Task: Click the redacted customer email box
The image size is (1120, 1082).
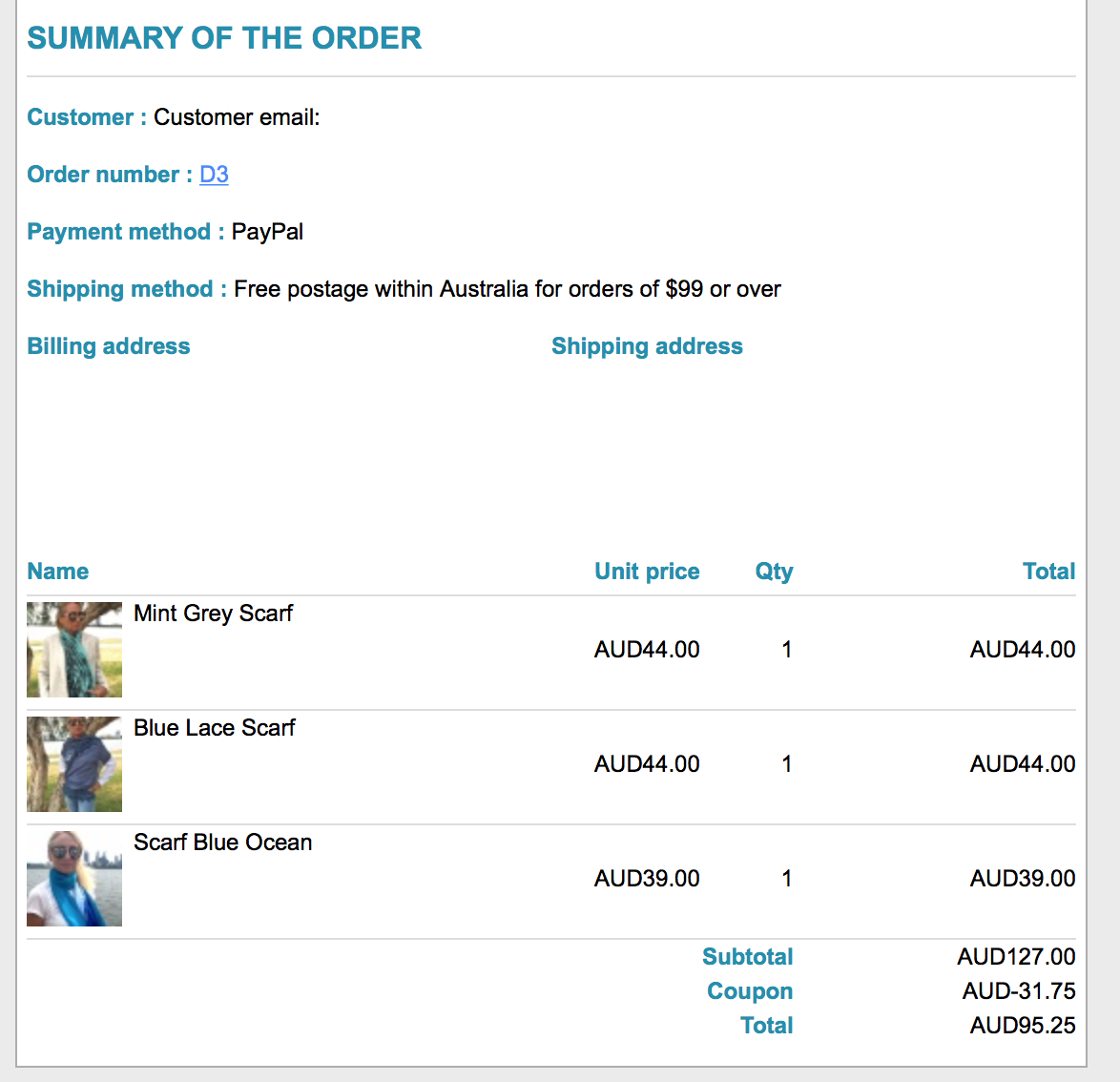Action: pyautogui.click(x=467, y=117)
